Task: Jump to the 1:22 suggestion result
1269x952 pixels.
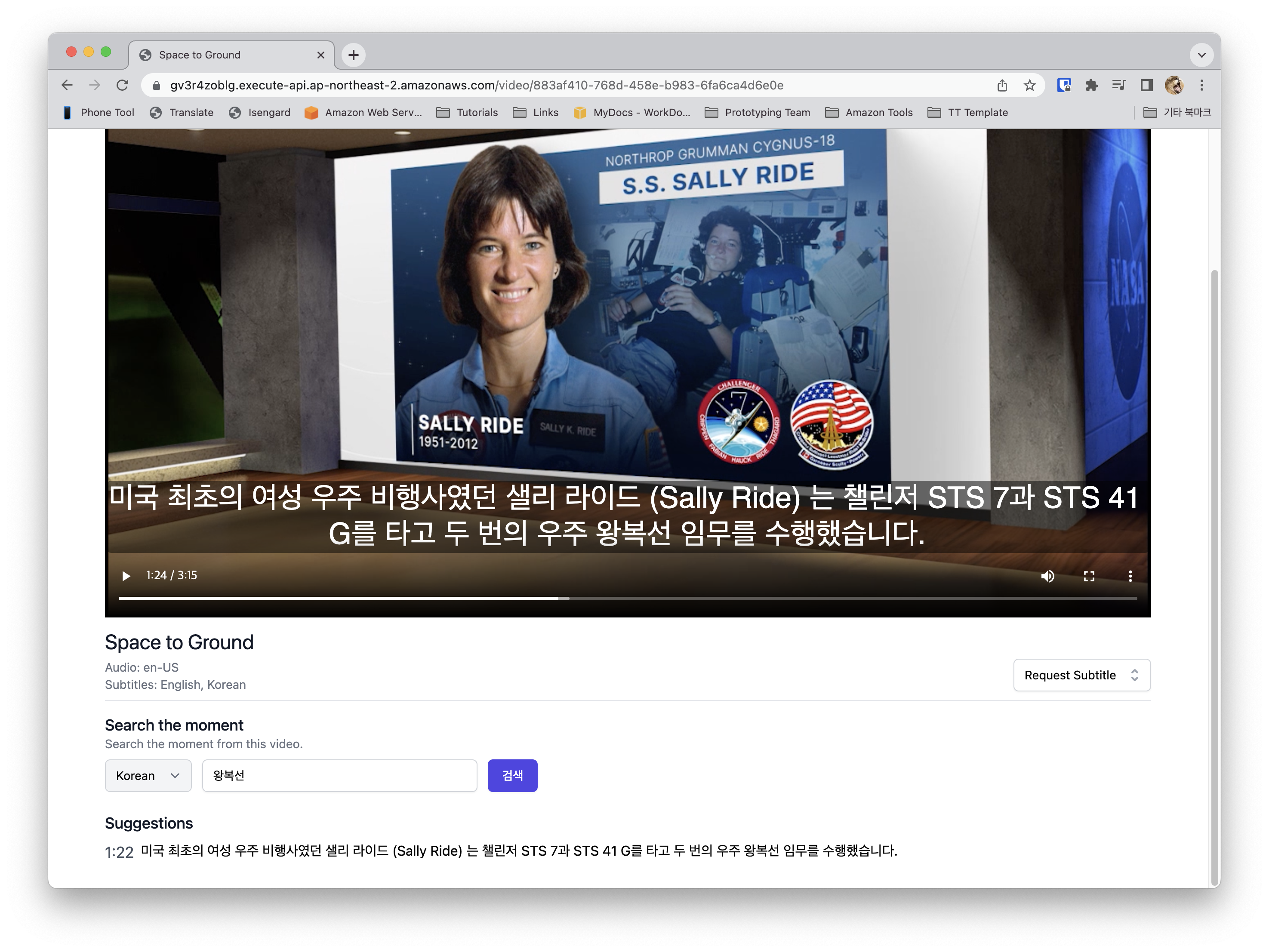Action: point(119,852)
